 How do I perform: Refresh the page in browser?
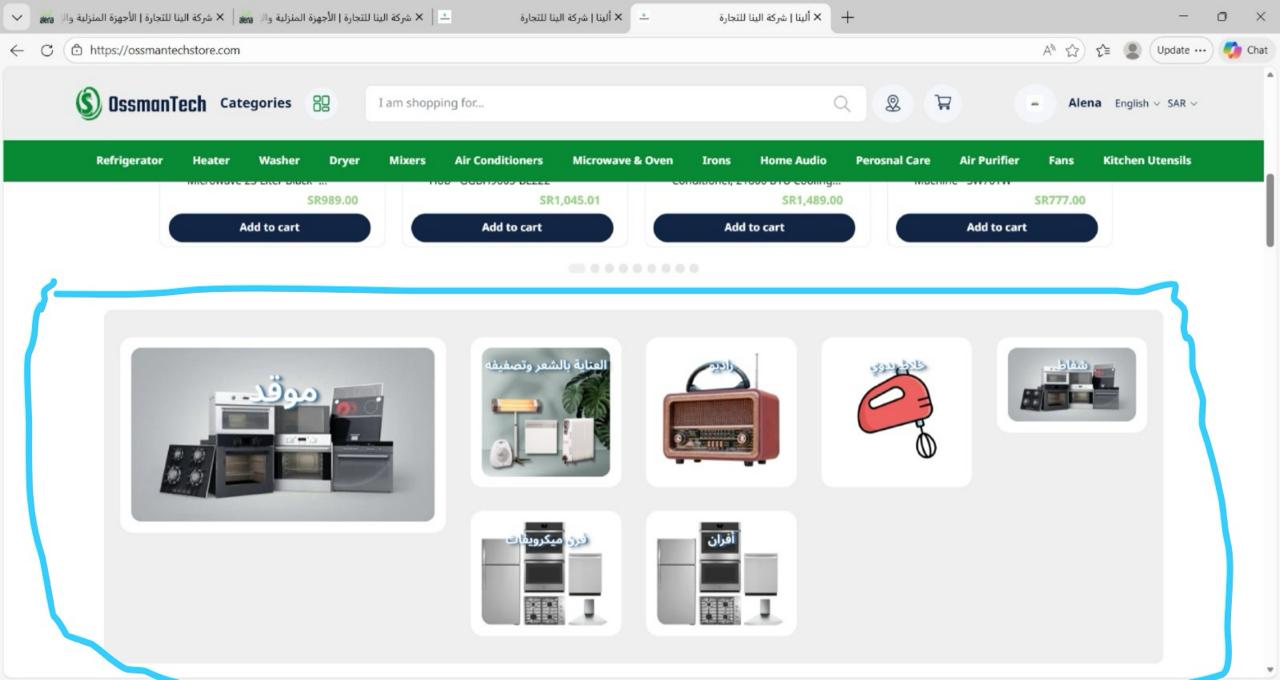point(46,50)
